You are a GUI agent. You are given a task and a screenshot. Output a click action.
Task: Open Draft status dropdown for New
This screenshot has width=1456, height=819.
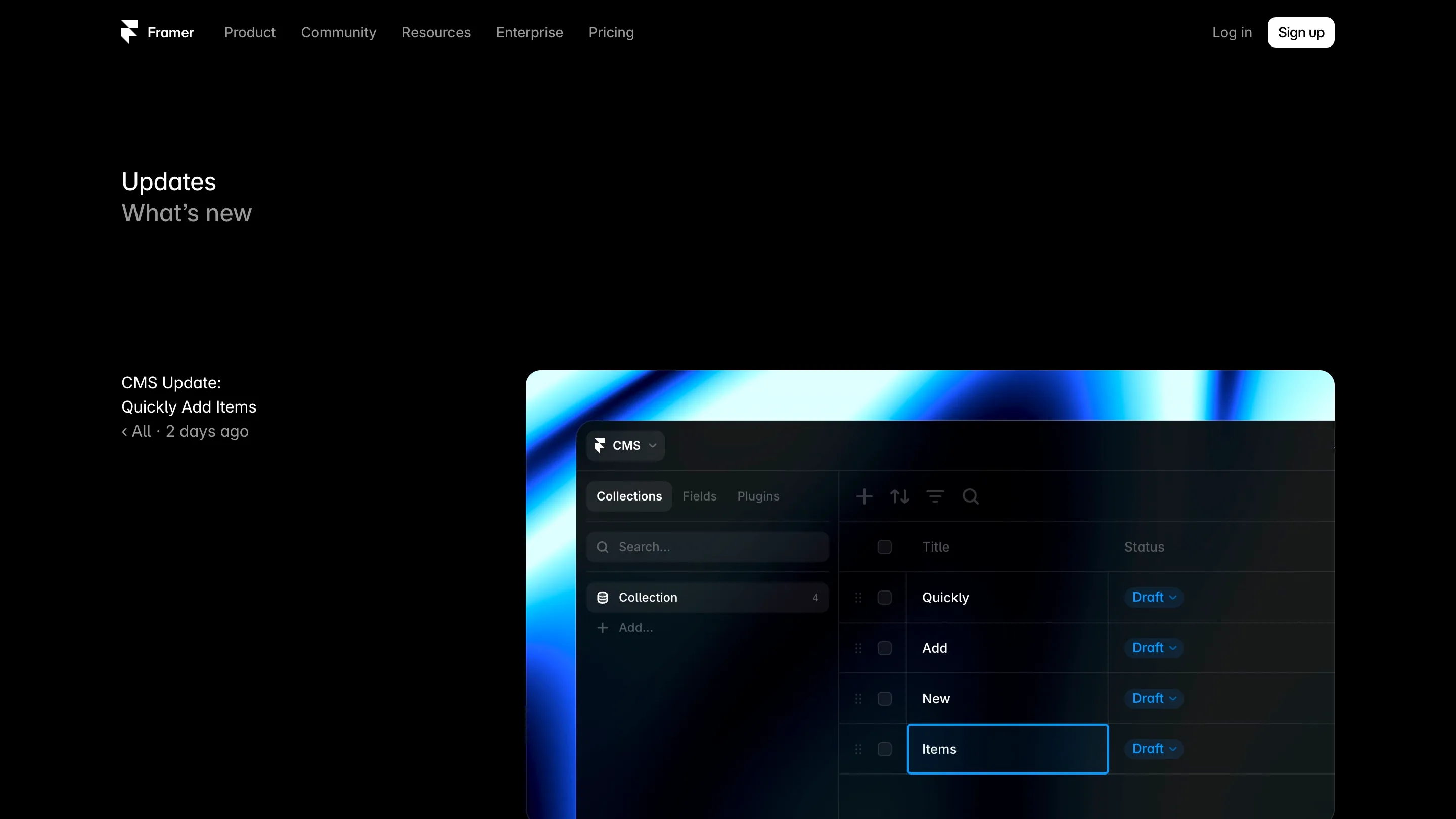(1154, 699)
